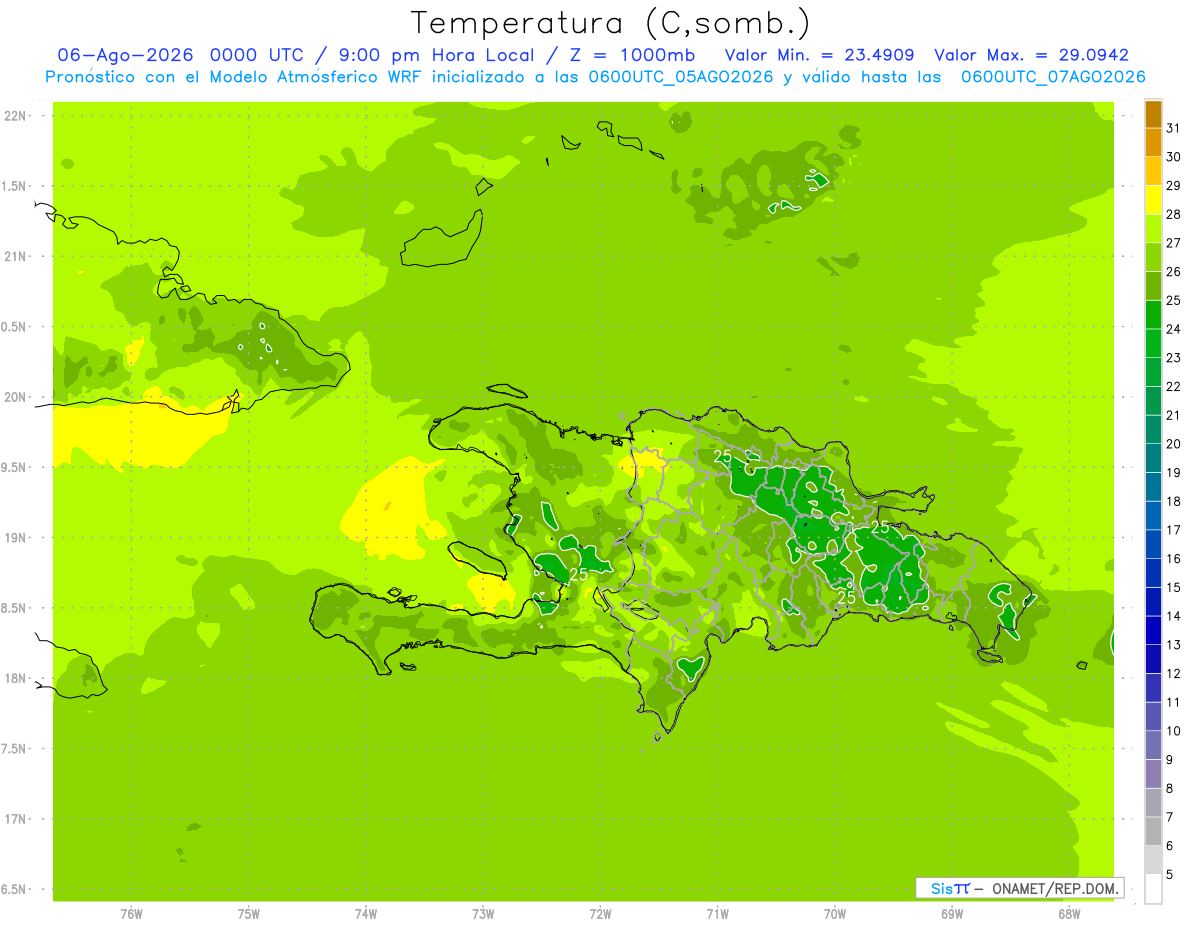
Task: Click the '75W' longitude label
Action: [x=249, y=914]
